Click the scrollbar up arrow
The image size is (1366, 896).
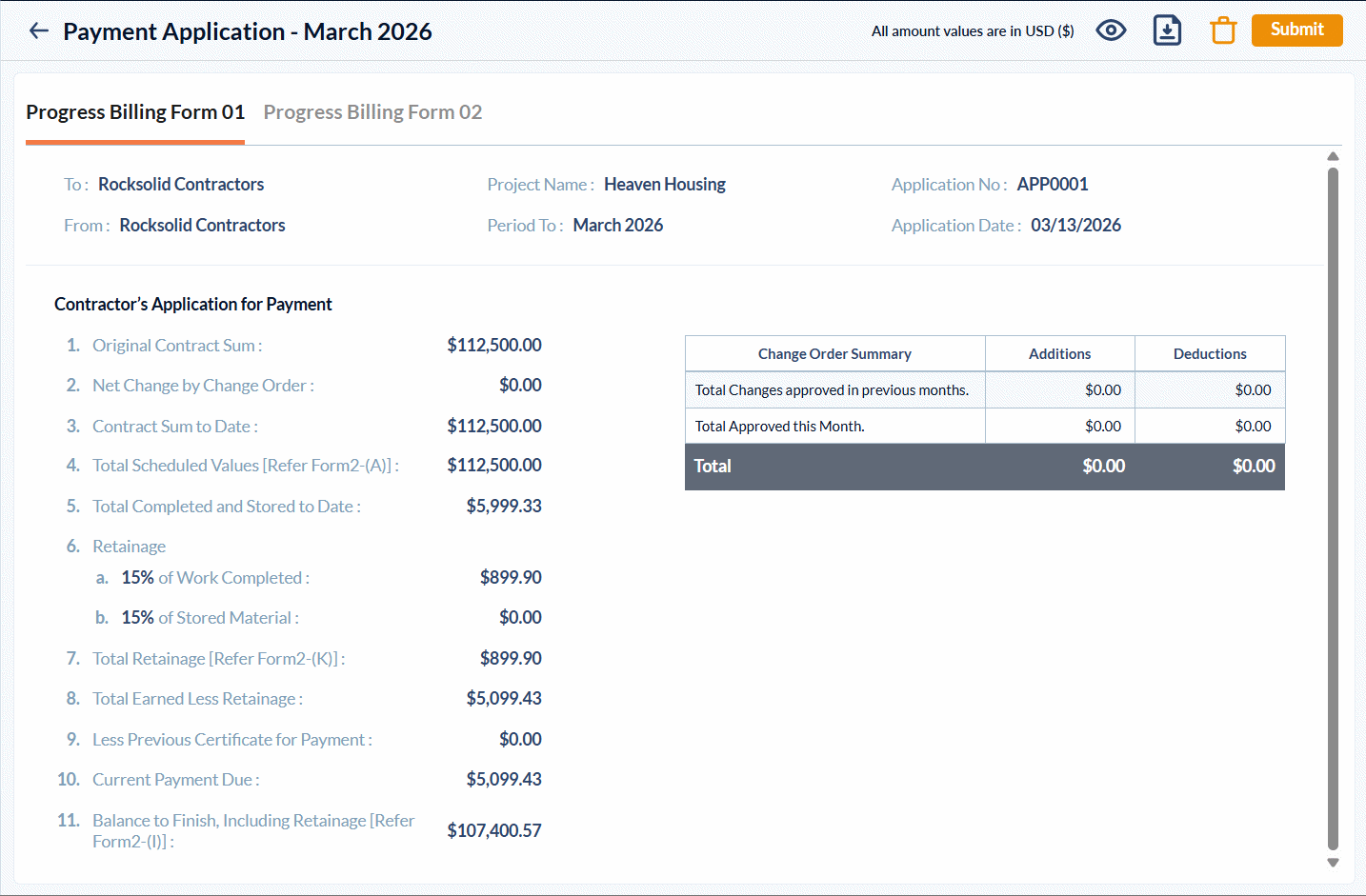1333,156
